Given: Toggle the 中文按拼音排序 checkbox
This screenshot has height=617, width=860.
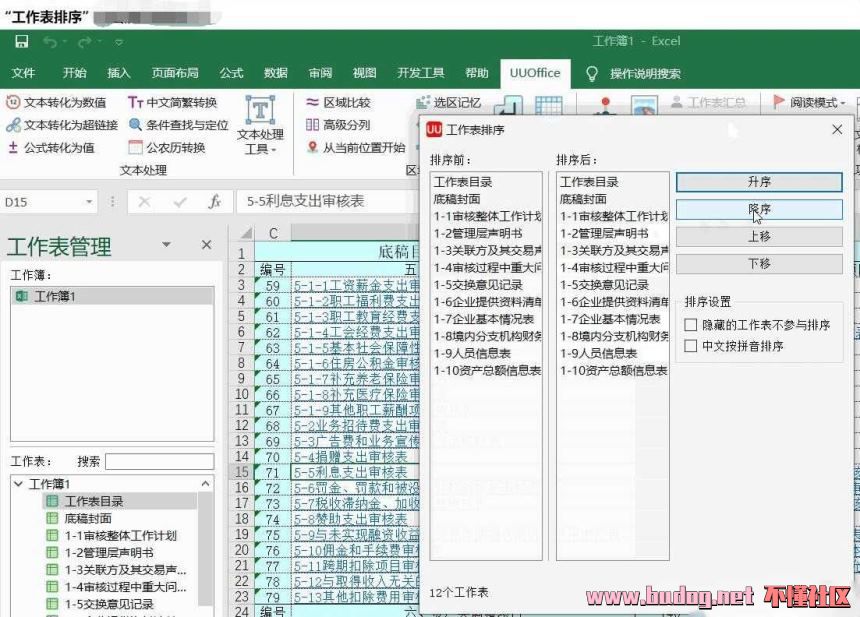Looking at the screenshot, I should click(x=691, y=346).
